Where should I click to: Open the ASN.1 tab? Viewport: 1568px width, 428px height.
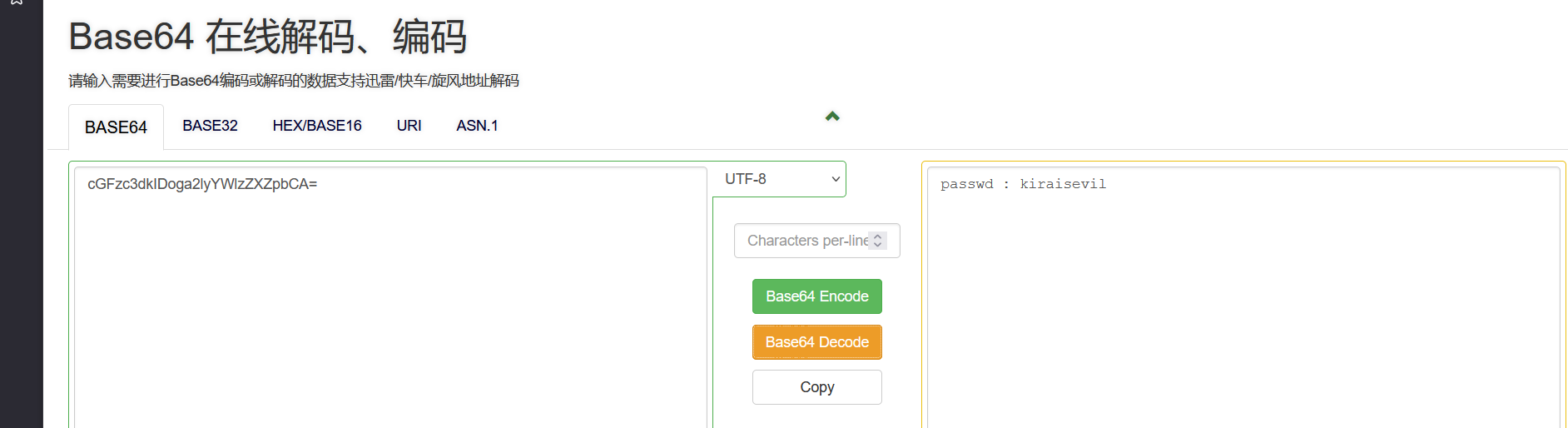(477, 126)
